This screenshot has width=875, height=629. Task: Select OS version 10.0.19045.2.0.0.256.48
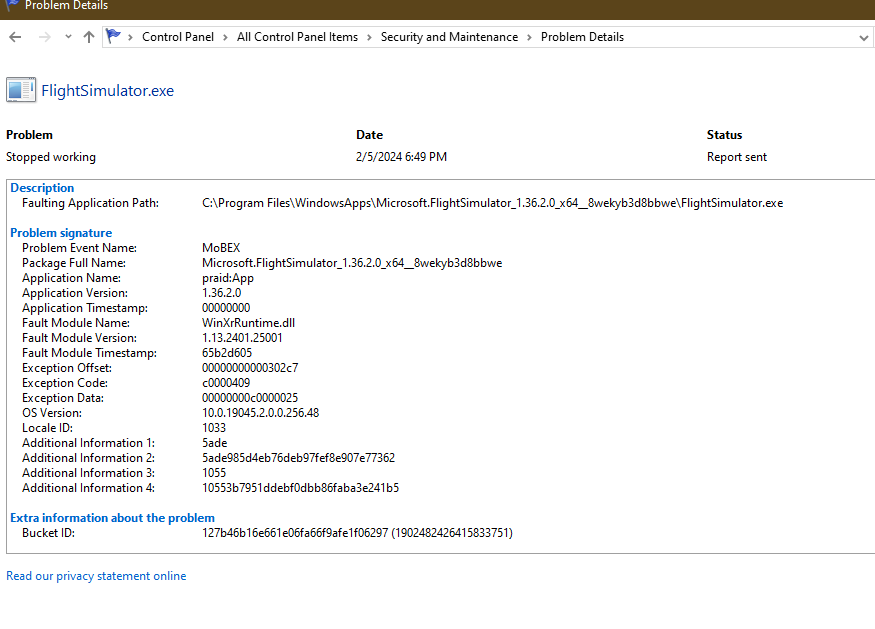[x=261, y=413]
